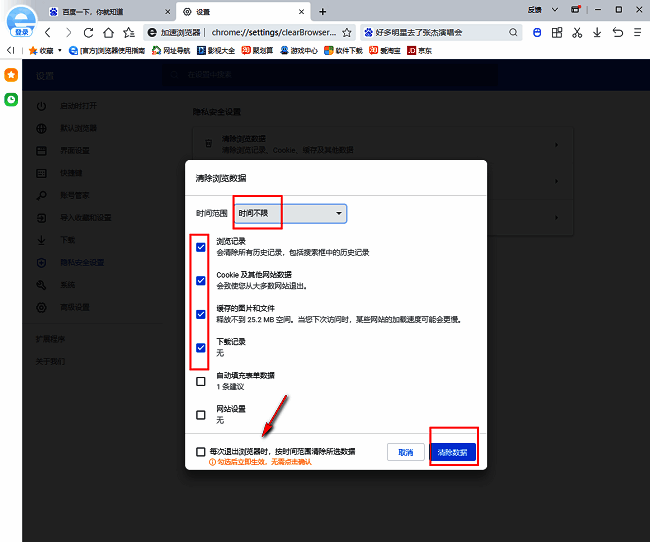This screenshot has height=542, width=650.
Task: Click the 清除数据 button
Action: (452, 452)
